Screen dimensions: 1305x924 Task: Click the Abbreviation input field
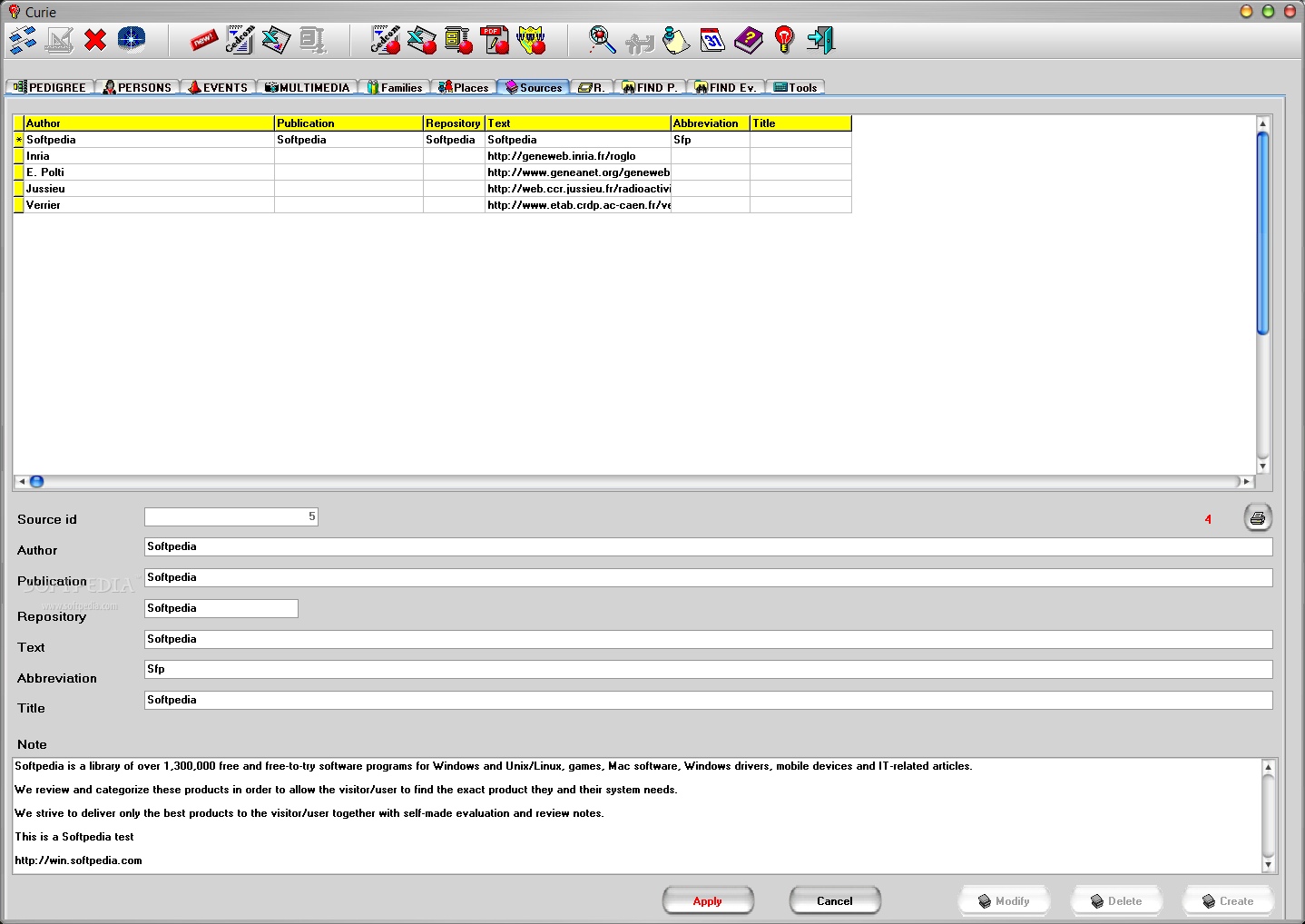click(x=708, y=669)
